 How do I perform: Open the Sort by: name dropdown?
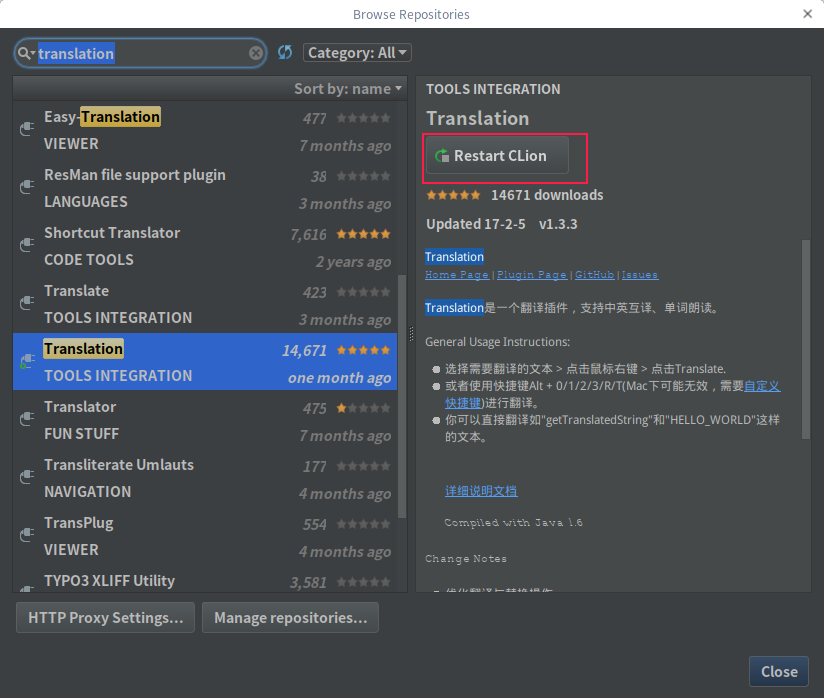(x=347, y=89)
